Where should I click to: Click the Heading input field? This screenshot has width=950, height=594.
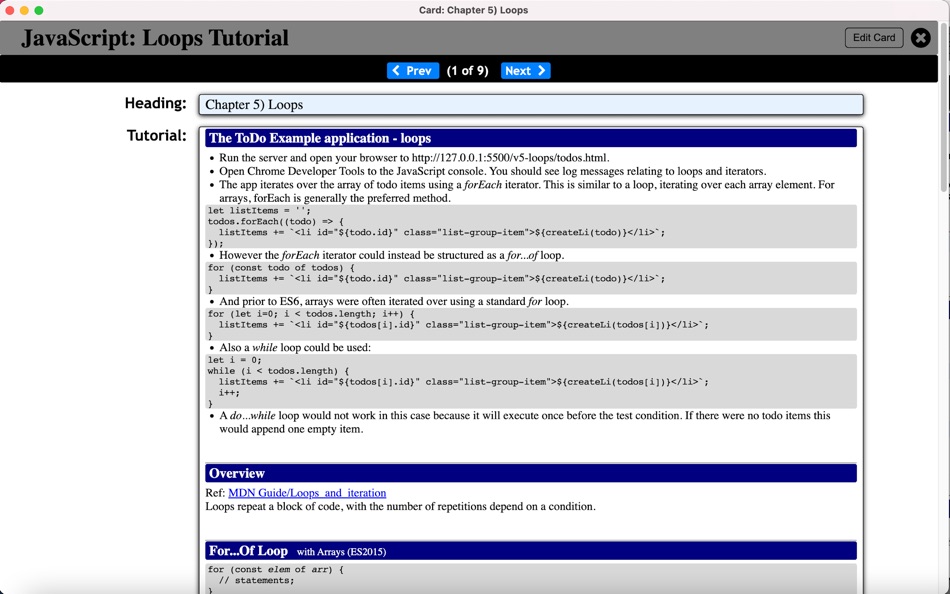coord(531,104)
